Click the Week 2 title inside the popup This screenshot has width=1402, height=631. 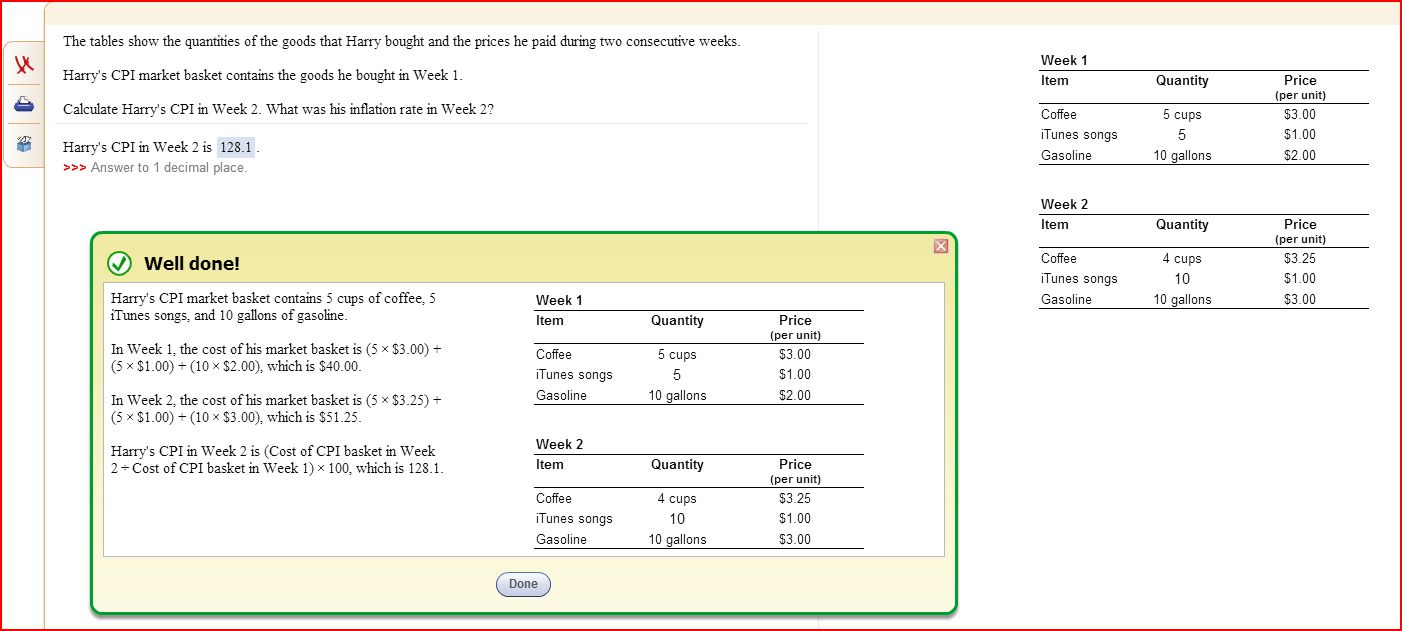559,444
